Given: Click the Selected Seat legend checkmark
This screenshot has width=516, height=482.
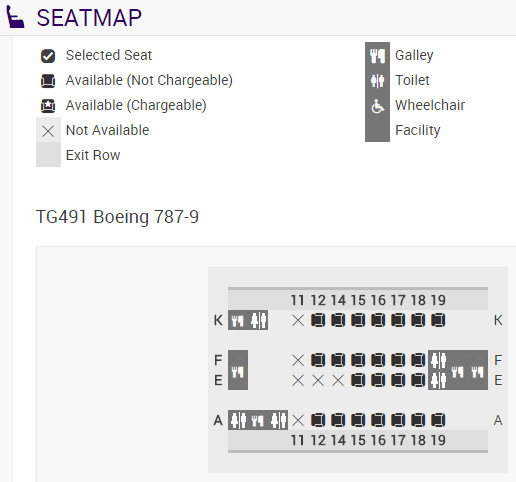Looking at the screenshot, I should (48, 56).
